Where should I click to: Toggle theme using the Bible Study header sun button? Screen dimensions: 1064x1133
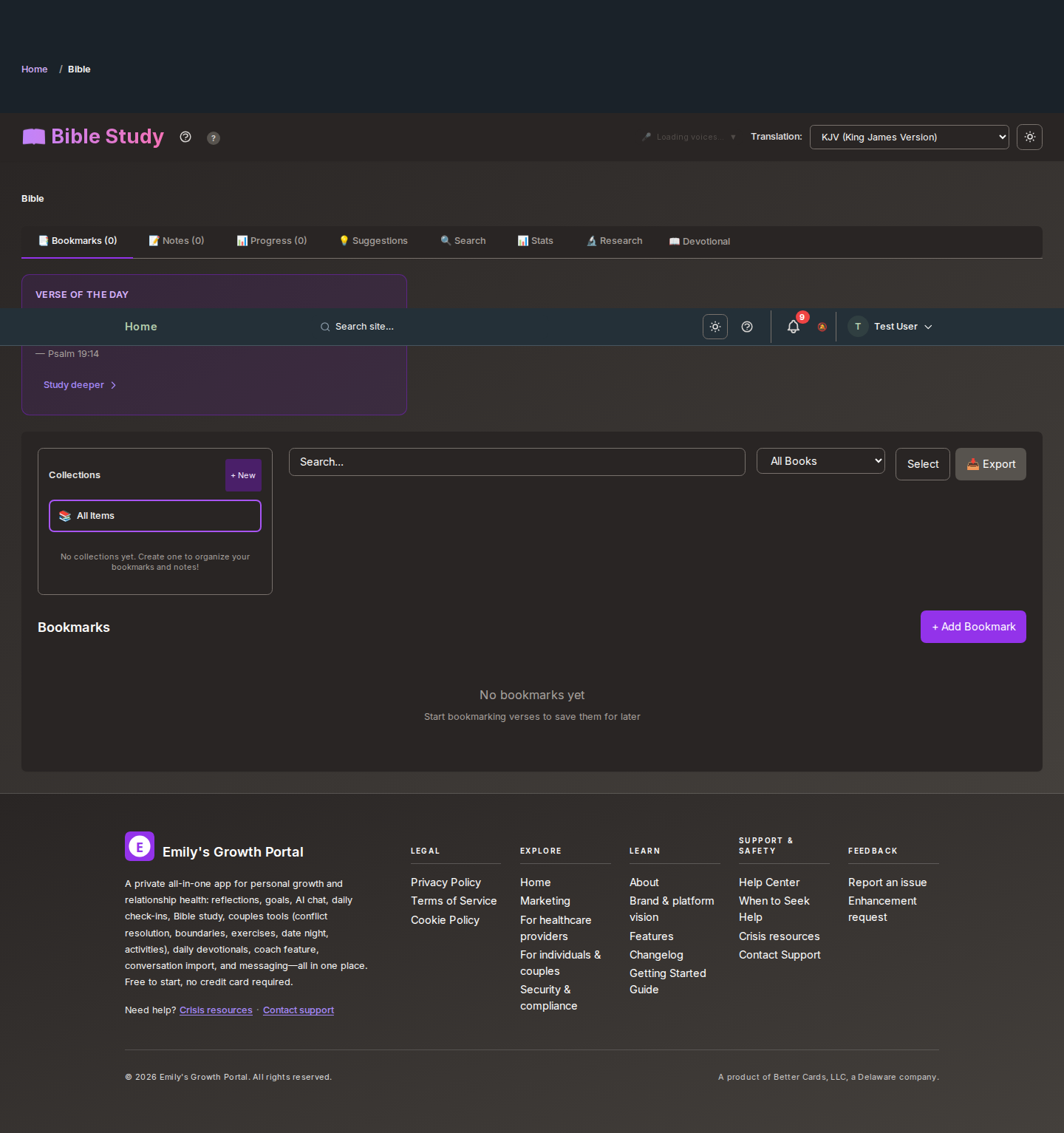tap(1029, 137)
